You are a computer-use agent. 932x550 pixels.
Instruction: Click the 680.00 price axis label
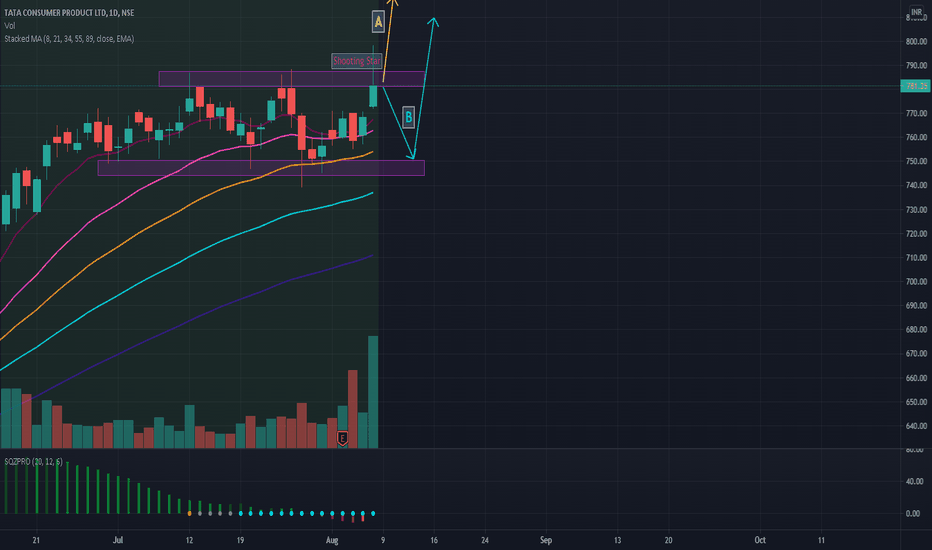pos(916,329)
